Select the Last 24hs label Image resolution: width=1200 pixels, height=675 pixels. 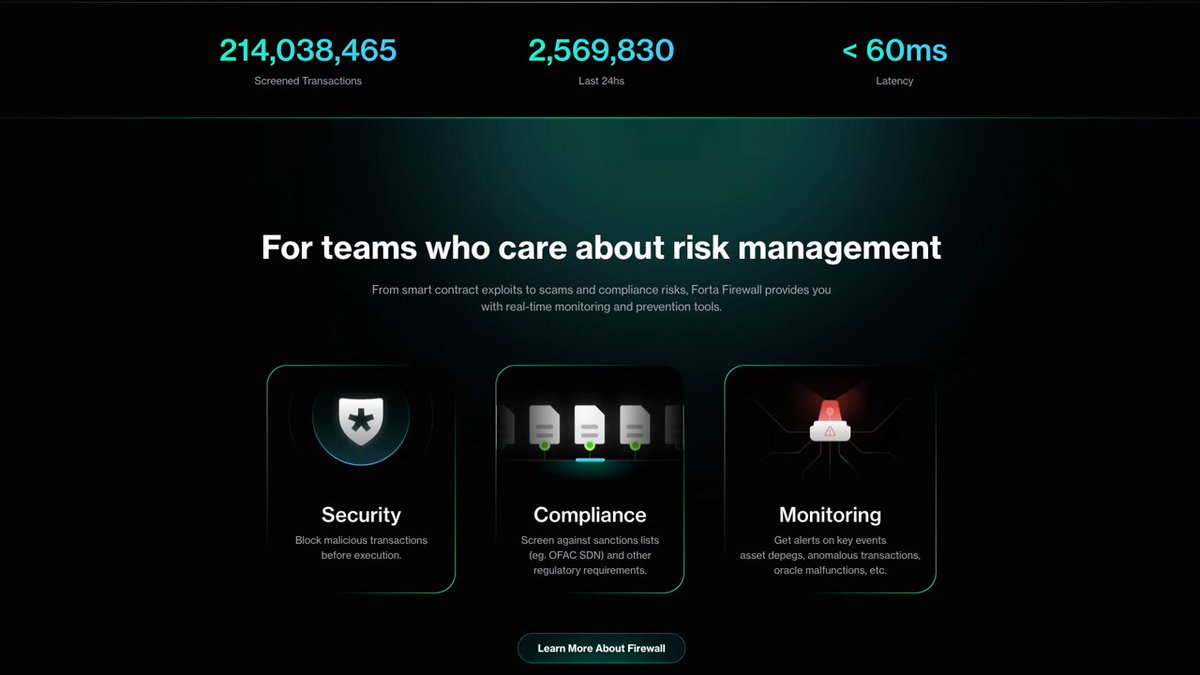[601, 81]
